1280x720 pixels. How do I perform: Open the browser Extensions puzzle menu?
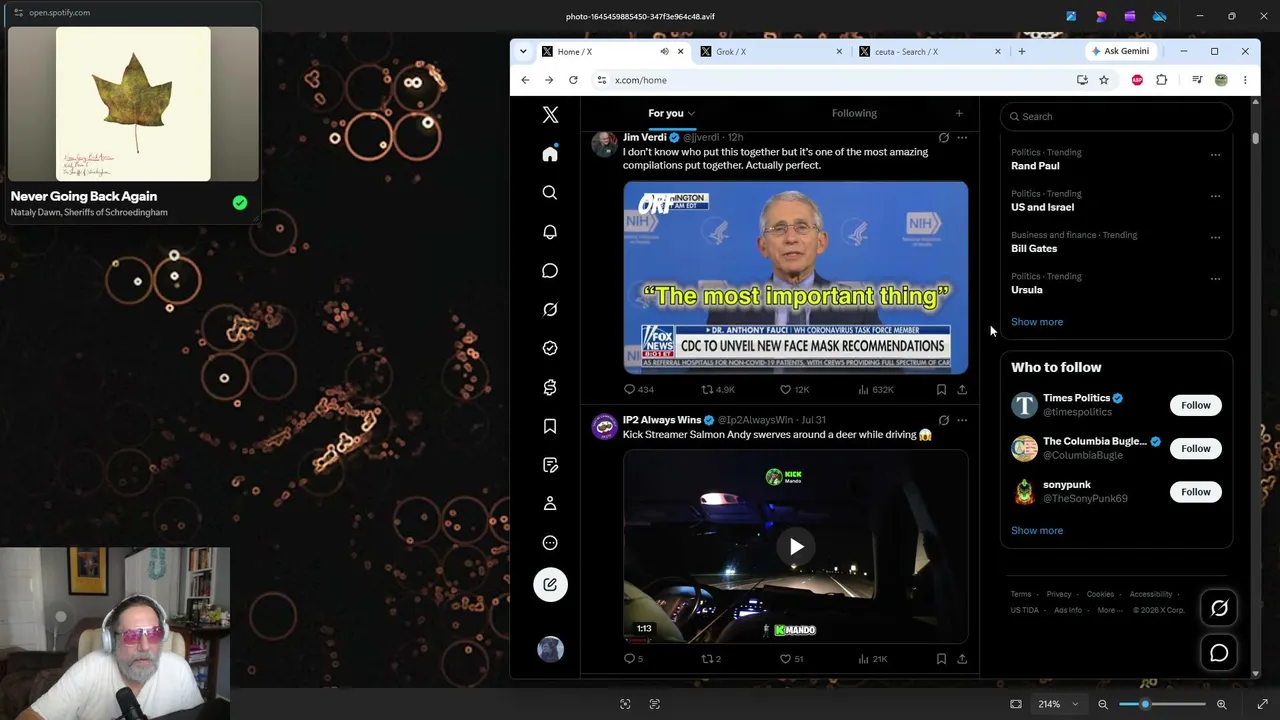(x=1161, y=80)
